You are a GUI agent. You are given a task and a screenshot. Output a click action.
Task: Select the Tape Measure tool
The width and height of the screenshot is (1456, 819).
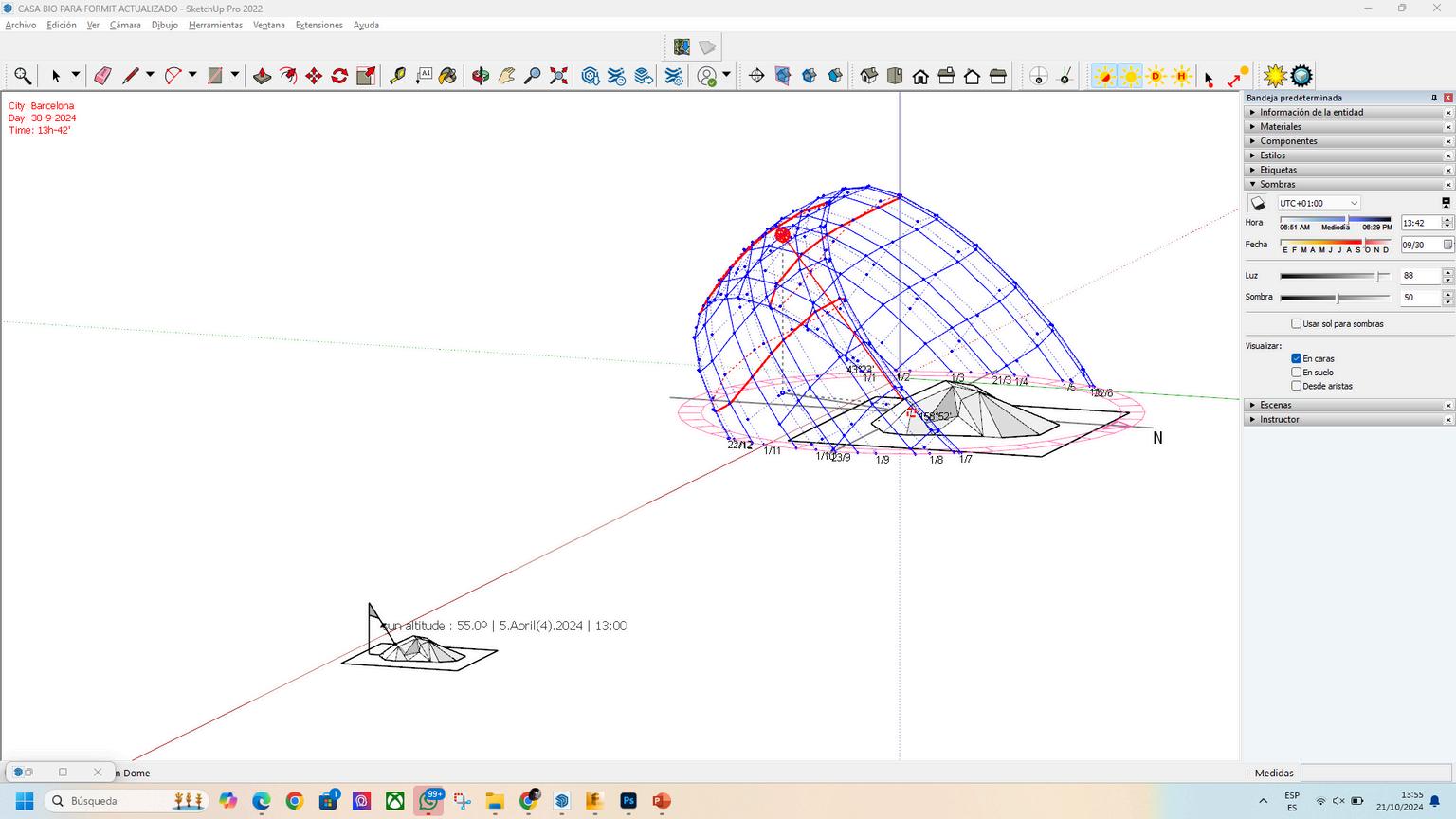tap(397, 76)
